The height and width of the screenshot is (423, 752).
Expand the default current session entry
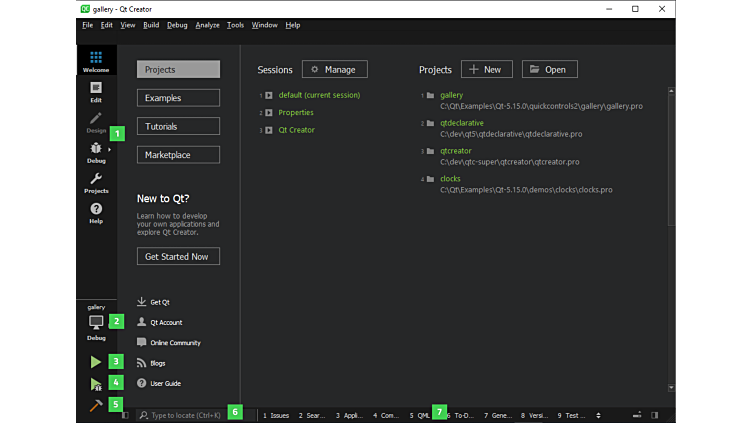269,95
